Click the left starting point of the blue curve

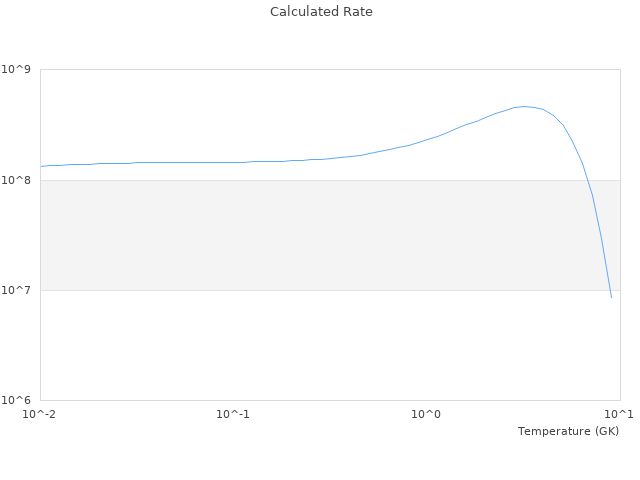[41, 166]
